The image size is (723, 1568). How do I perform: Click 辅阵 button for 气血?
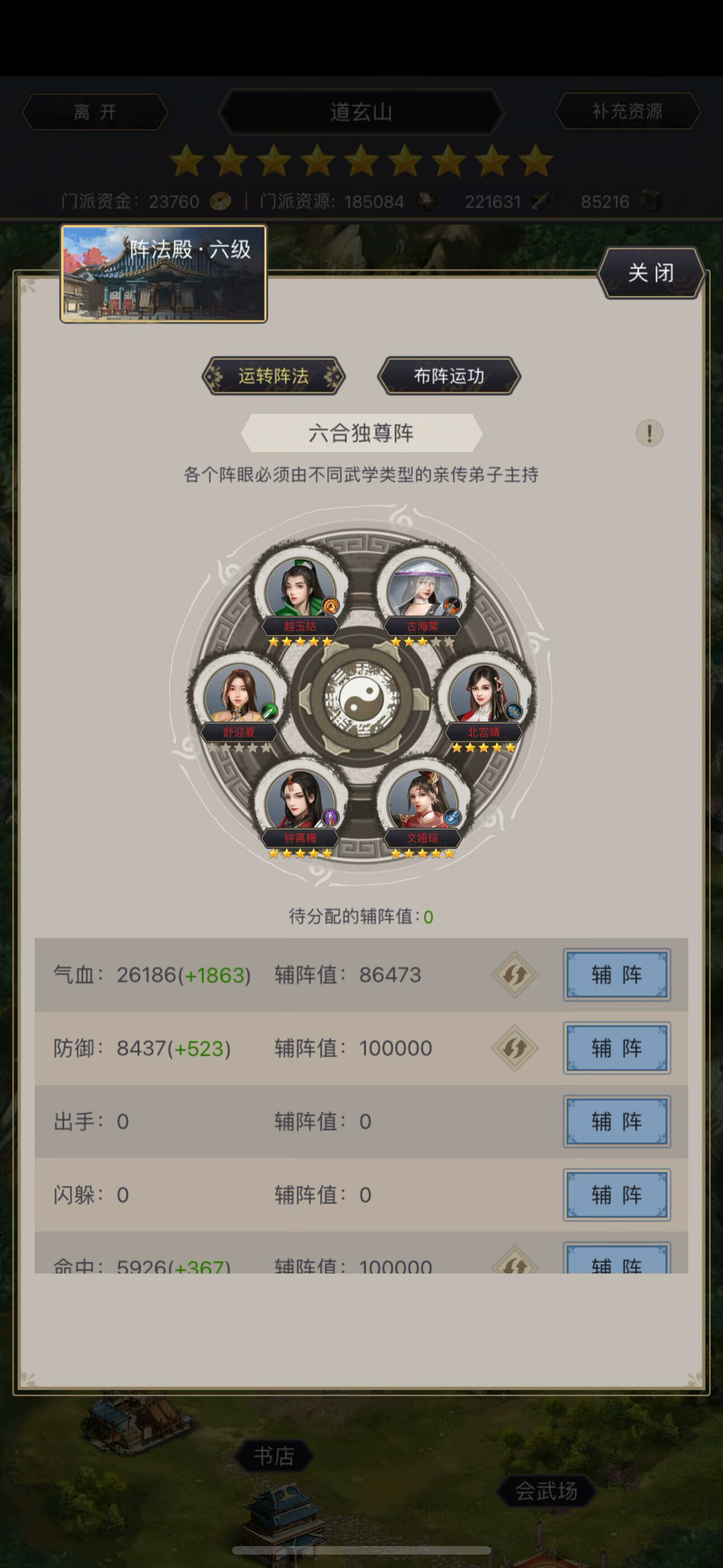coord(617,975)
